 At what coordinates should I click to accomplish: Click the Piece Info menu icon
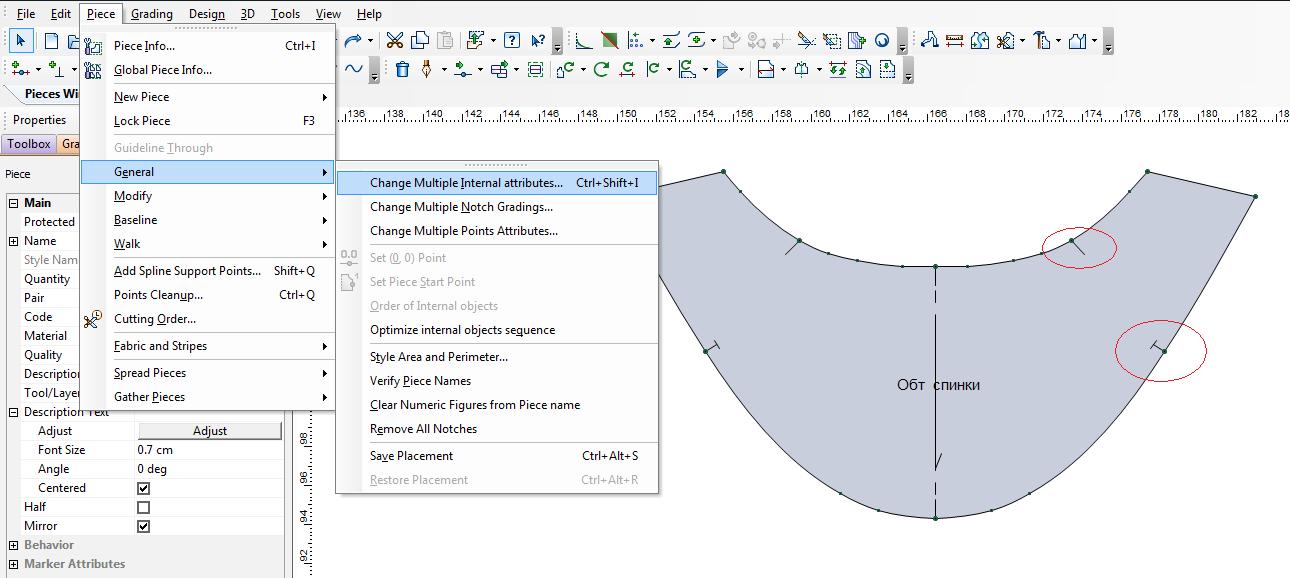(x=93, y=45)
